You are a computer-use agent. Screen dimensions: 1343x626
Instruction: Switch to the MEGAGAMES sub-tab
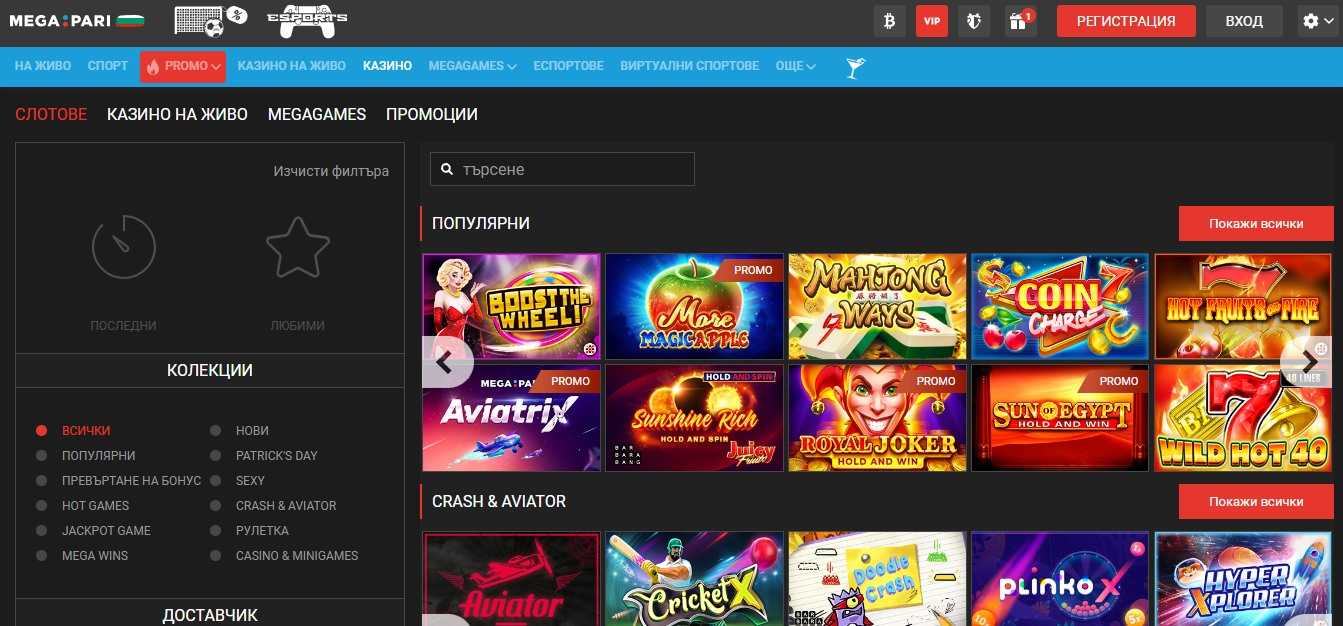(x=317, y=115)
